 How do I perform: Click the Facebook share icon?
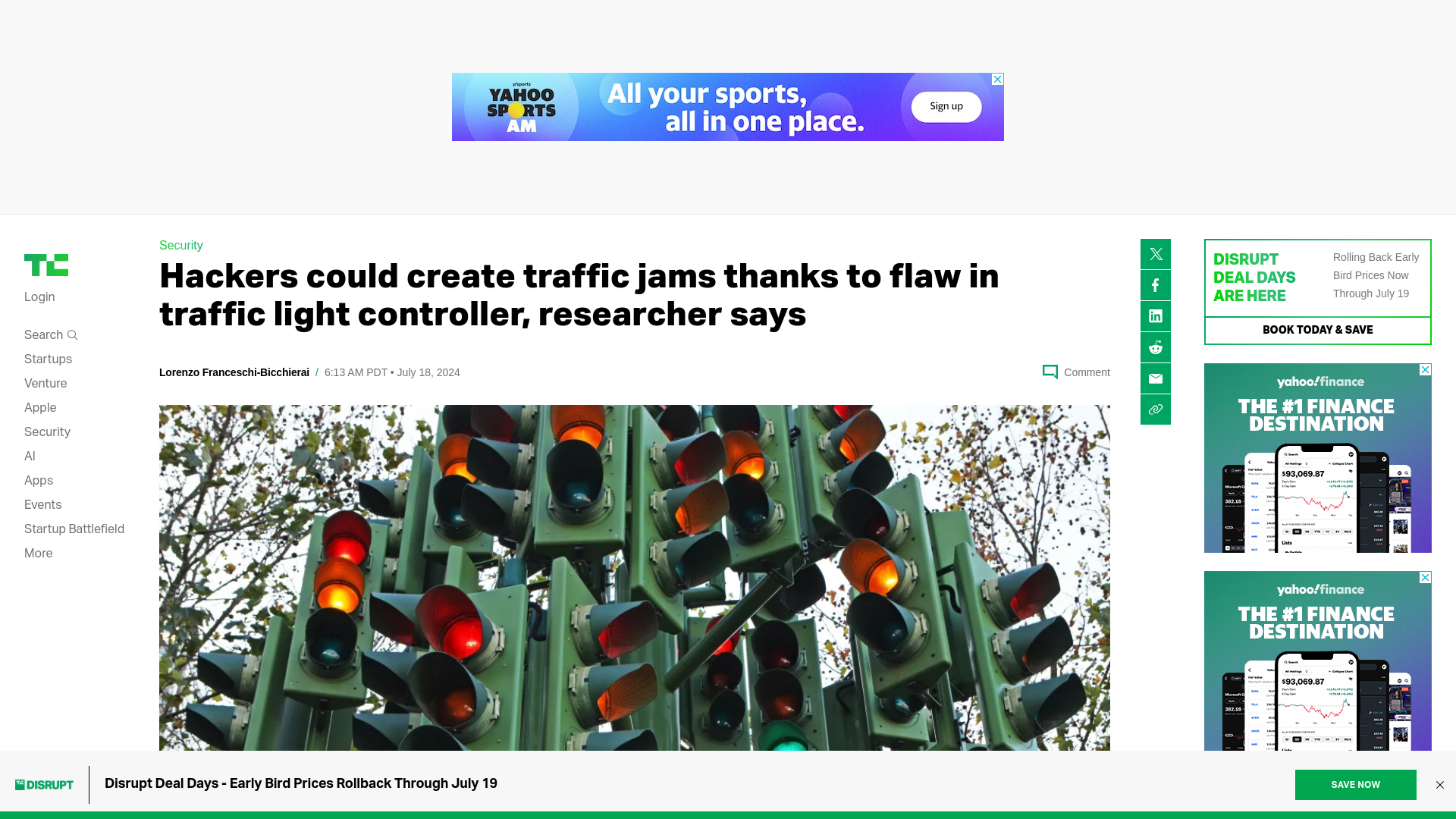pos(1156,285)
